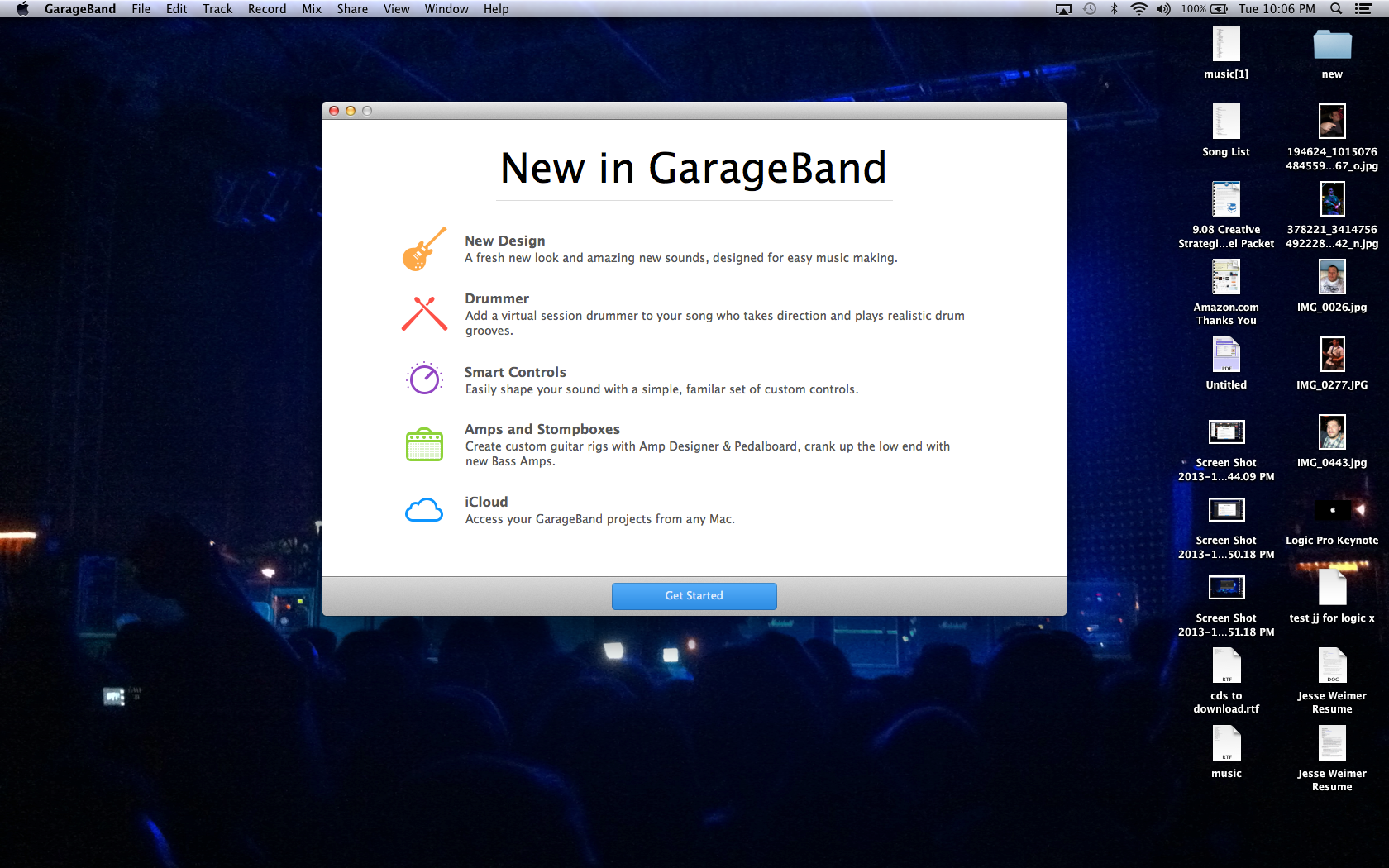
Task: Open the Share menu
Action: pos(352,9)
